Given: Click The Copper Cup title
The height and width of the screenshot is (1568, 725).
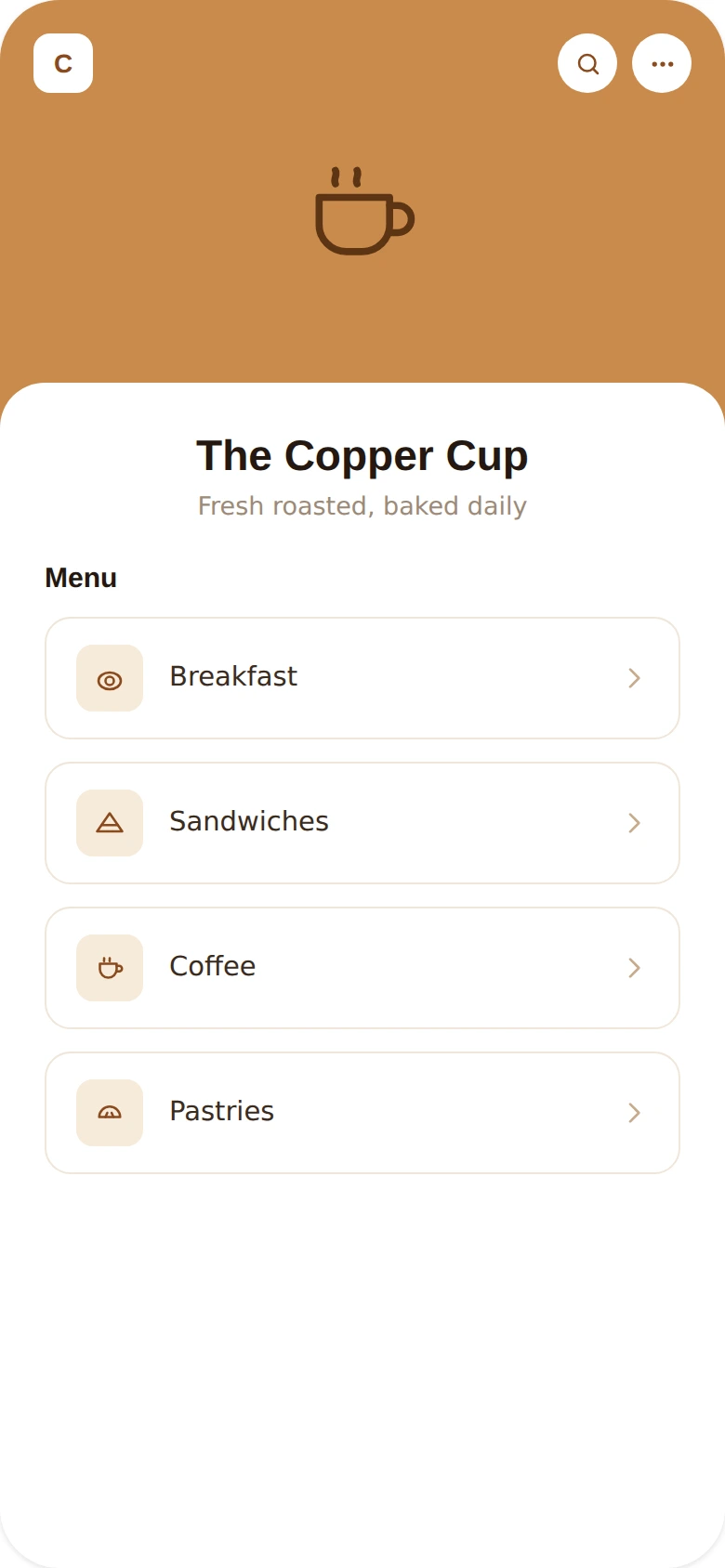Looking at the screenshot, I should 362,456.
